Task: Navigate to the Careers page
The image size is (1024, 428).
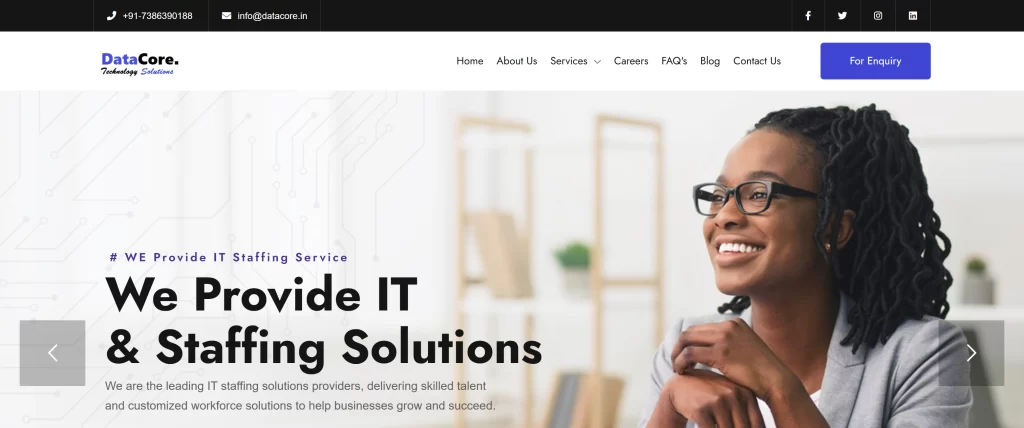Action: point(631,61)
